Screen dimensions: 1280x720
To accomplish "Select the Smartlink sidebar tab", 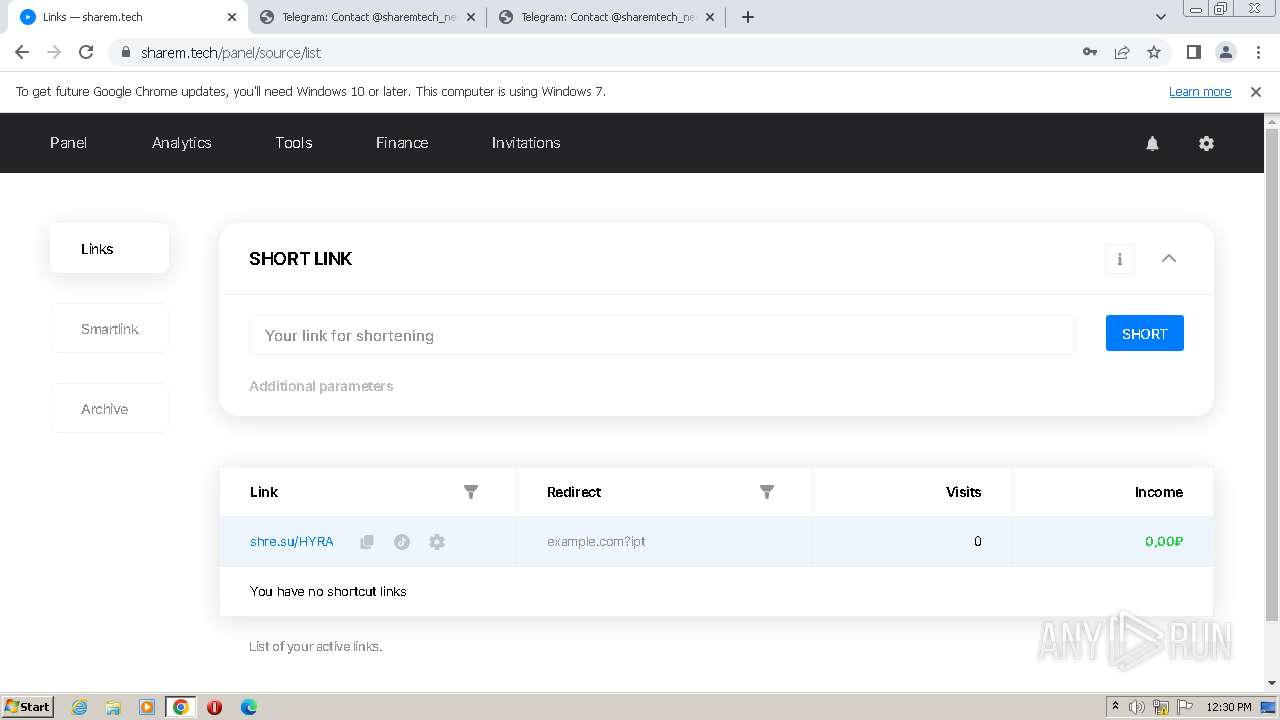I will point(109,328).
